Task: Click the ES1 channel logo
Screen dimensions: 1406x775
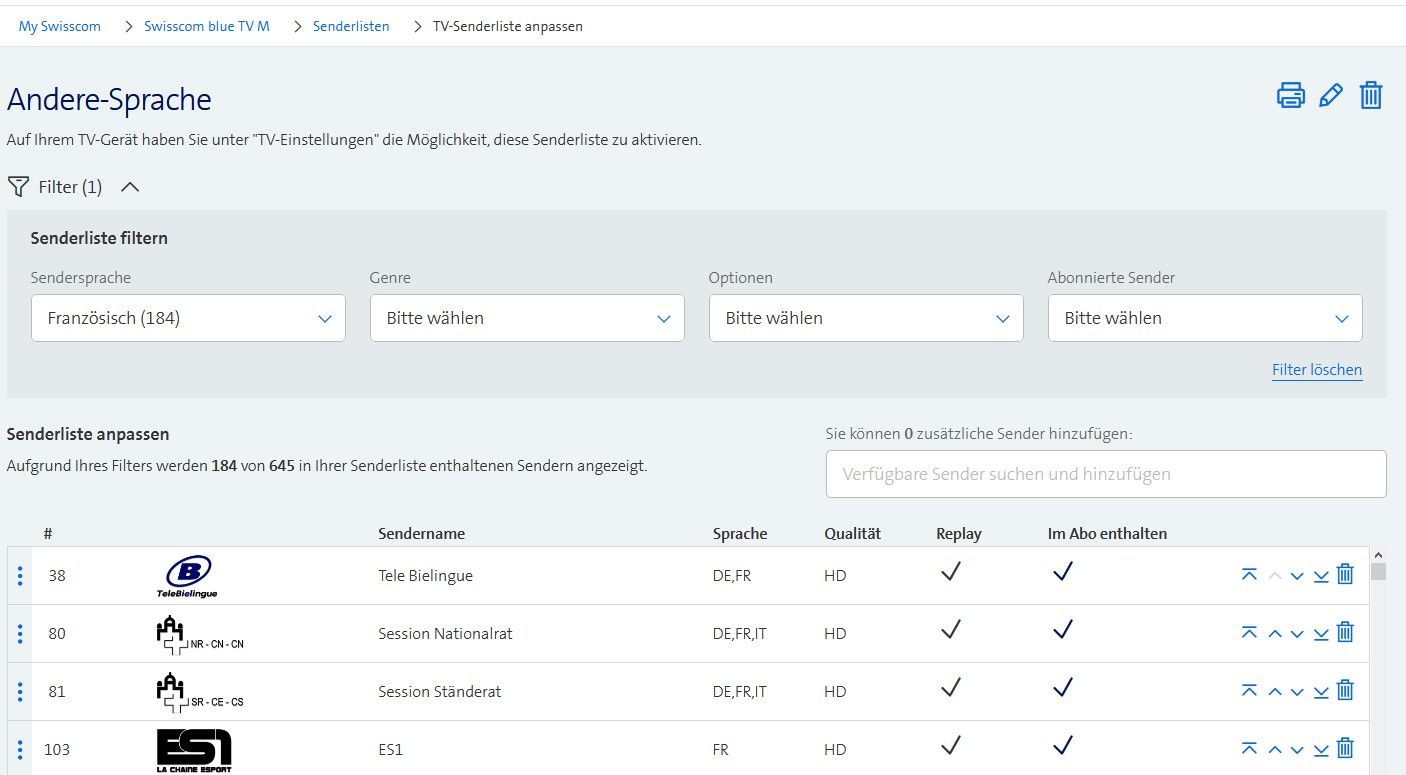Action: [194, 751]
